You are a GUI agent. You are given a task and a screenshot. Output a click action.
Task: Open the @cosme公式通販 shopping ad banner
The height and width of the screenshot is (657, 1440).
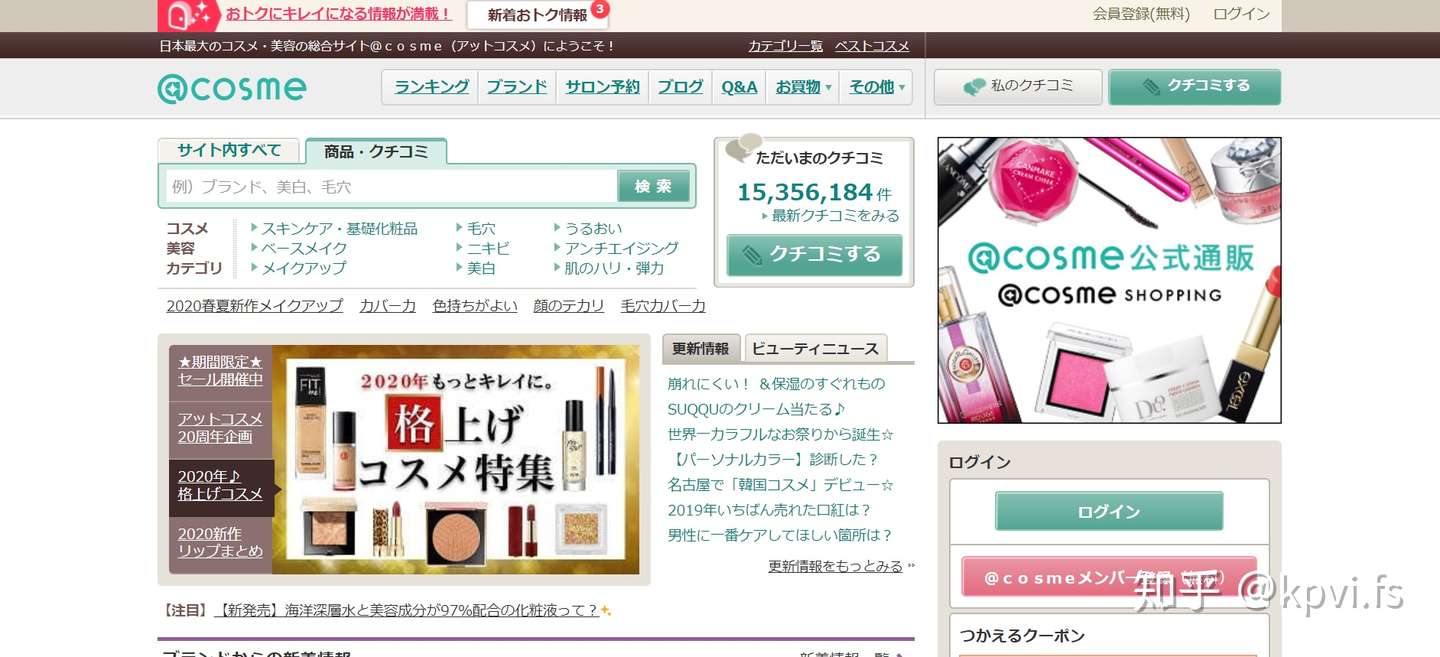coord(1109,280)
